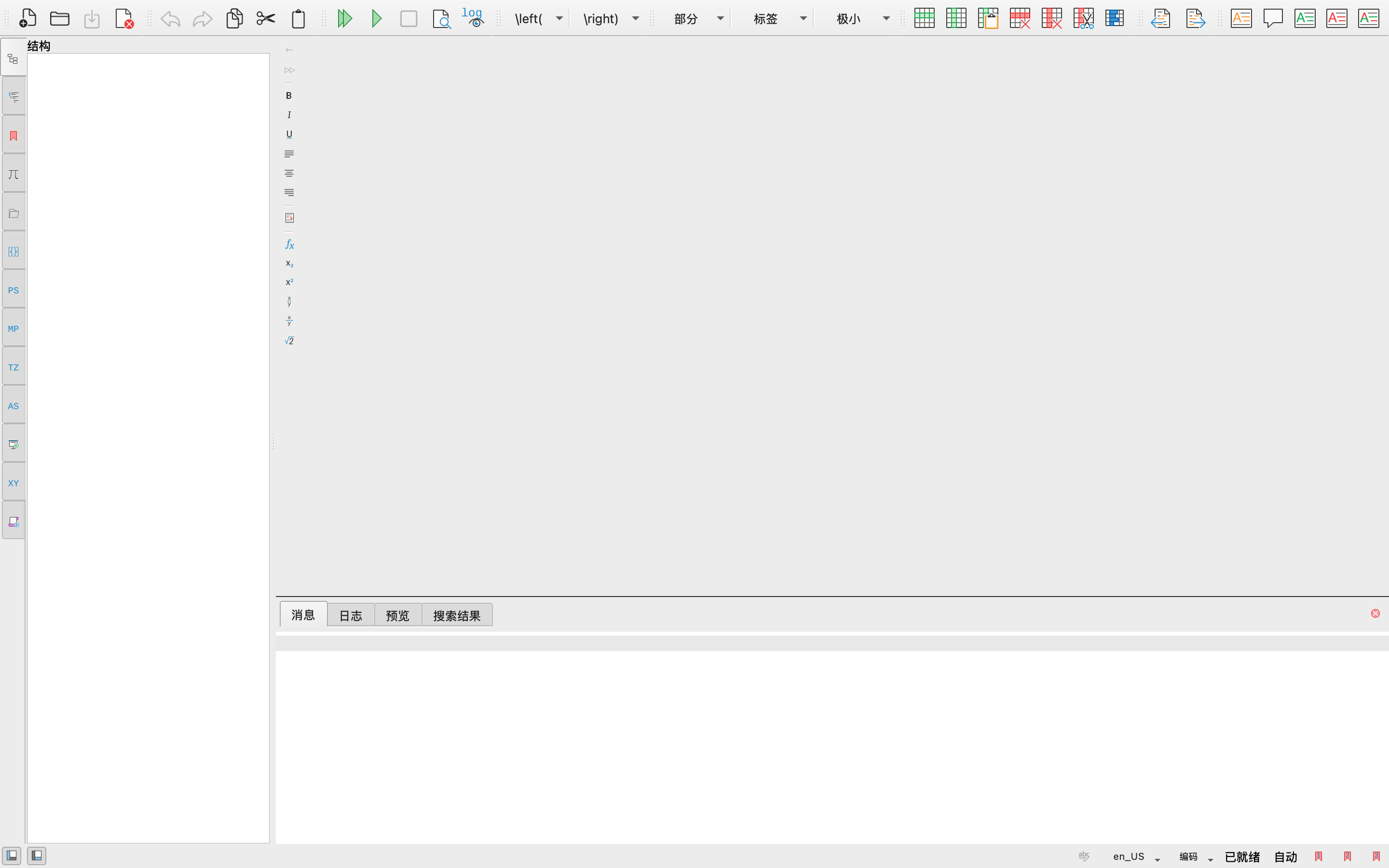
Task: Click the fx inline math icon
Action: tap(289, 244)
